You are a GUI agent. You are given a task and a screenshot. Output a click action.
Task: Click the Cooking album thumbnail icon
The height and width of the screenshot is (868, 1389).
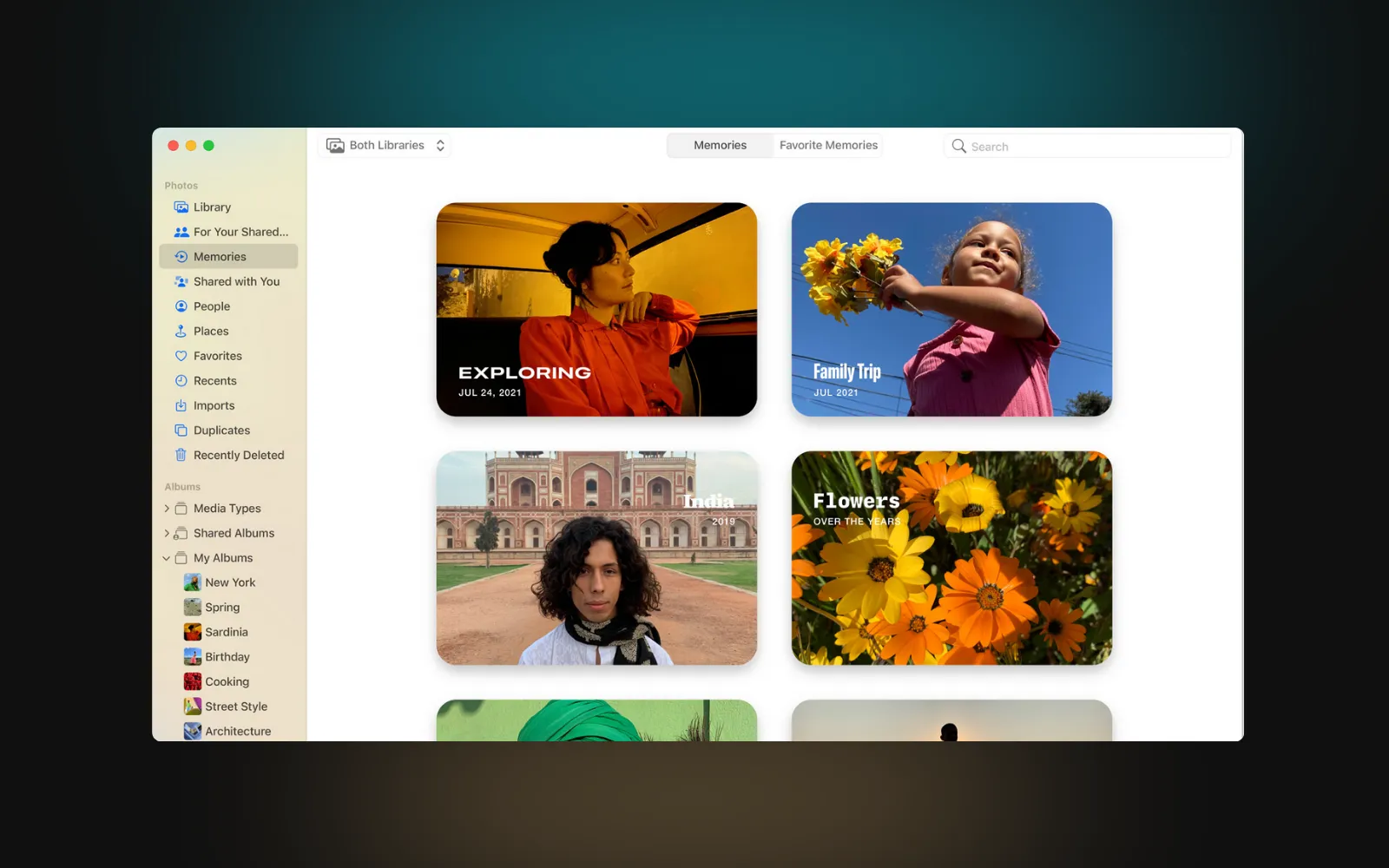tap(193, 681)
